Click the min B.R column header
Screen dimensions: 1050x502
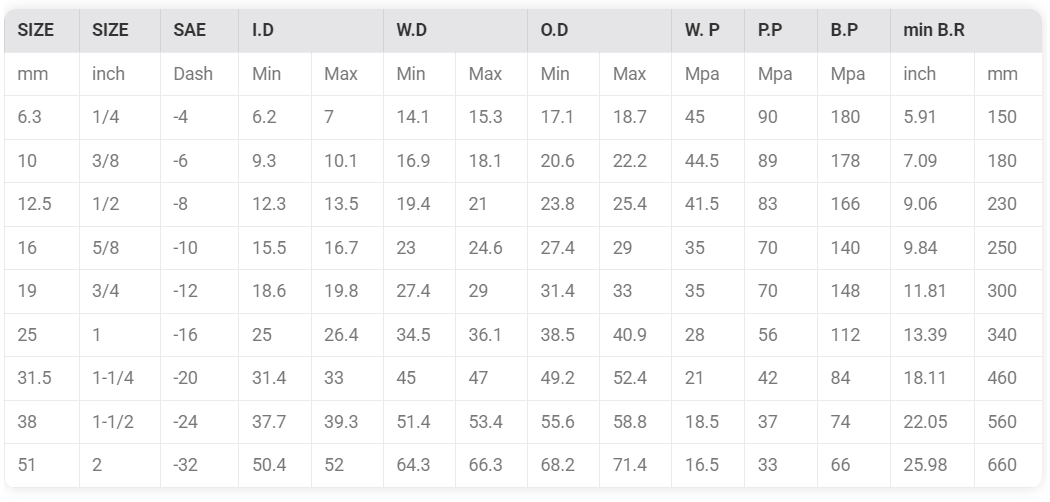(x=966, y=30)
